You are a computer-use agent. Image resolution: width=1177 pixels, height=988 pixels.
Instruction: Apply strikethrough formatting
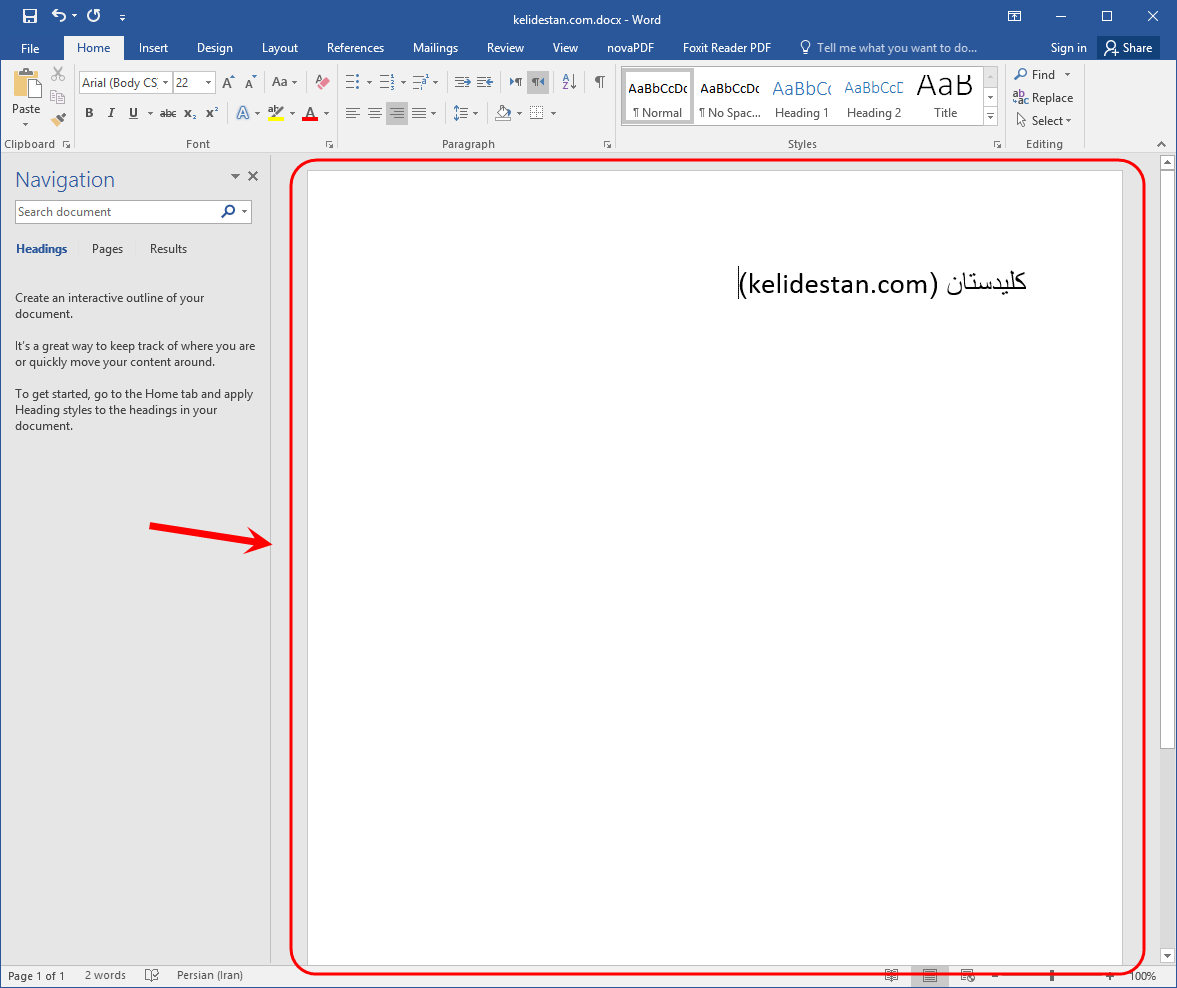(168, 113)
